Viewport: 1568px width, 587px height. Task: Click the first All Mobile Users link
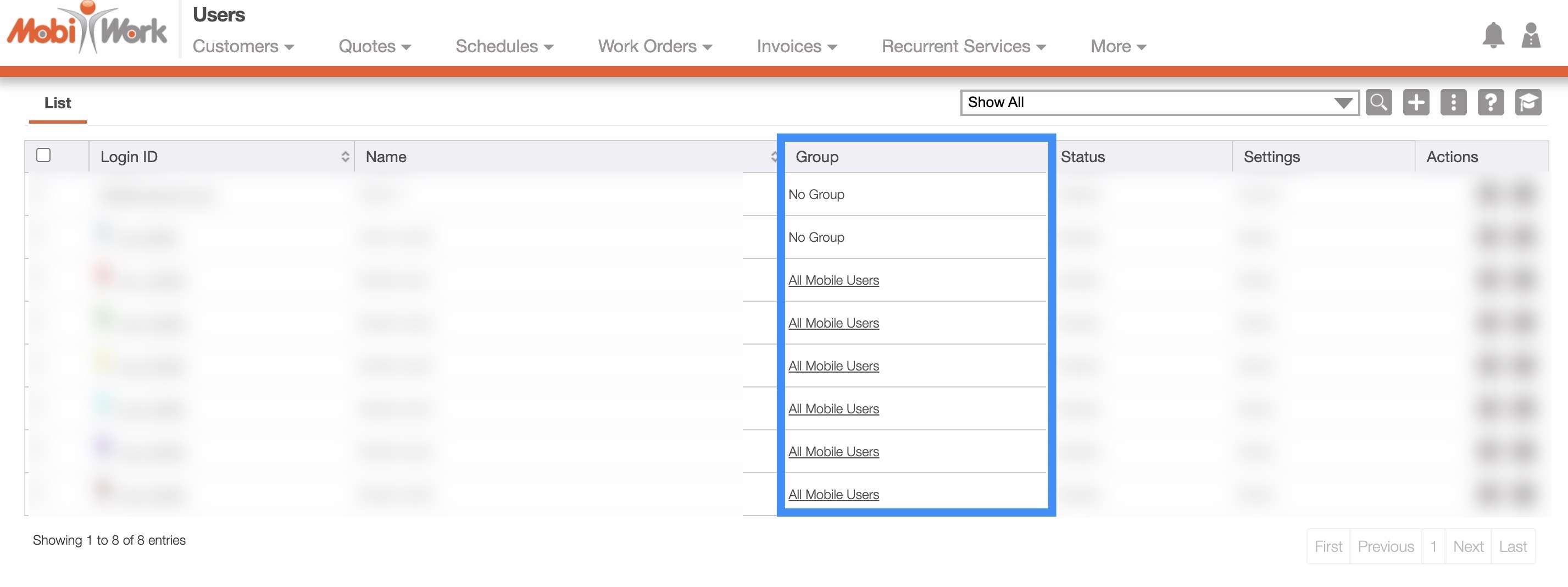pyautogui.click(x=833, y=280)
